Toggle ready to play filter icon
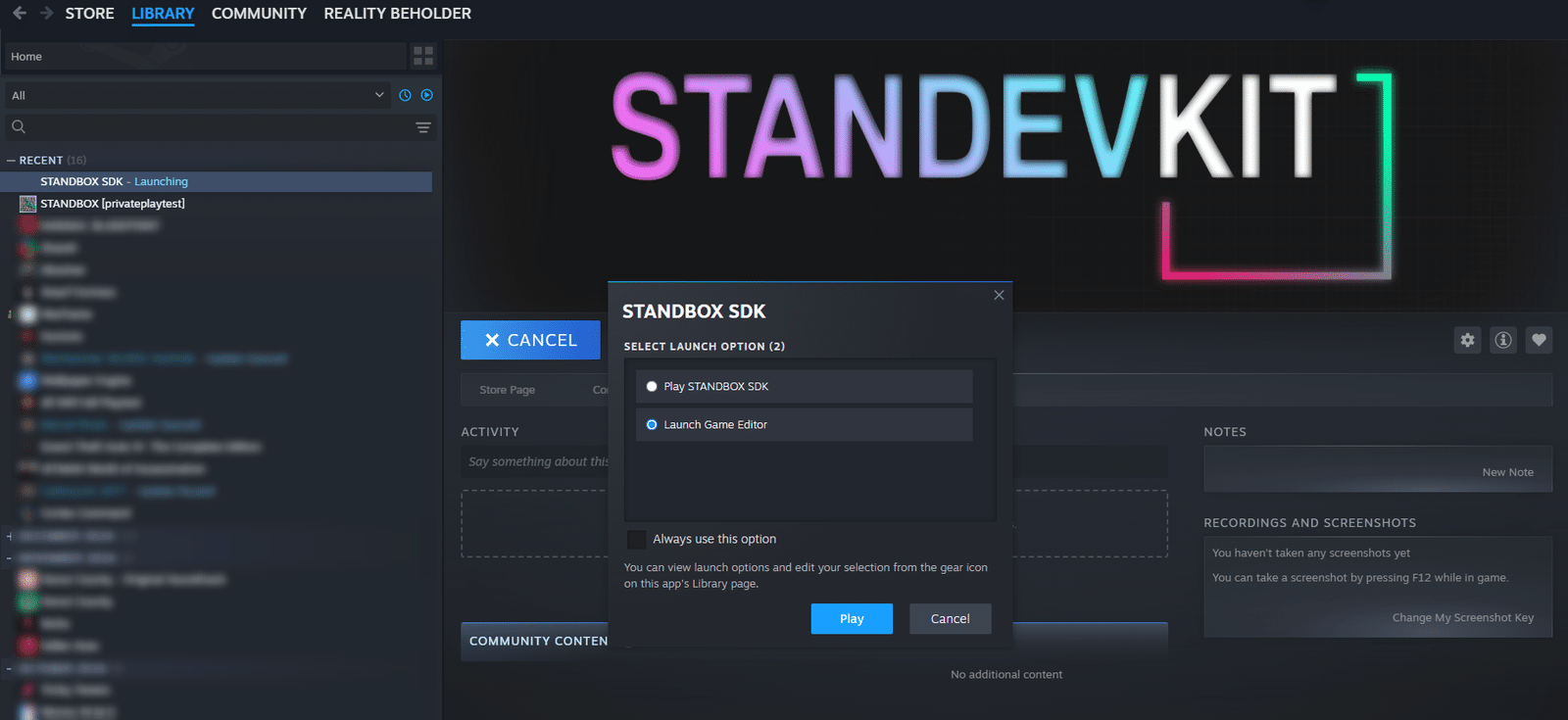Screen dimensions: 1568x720 [427, 95]
